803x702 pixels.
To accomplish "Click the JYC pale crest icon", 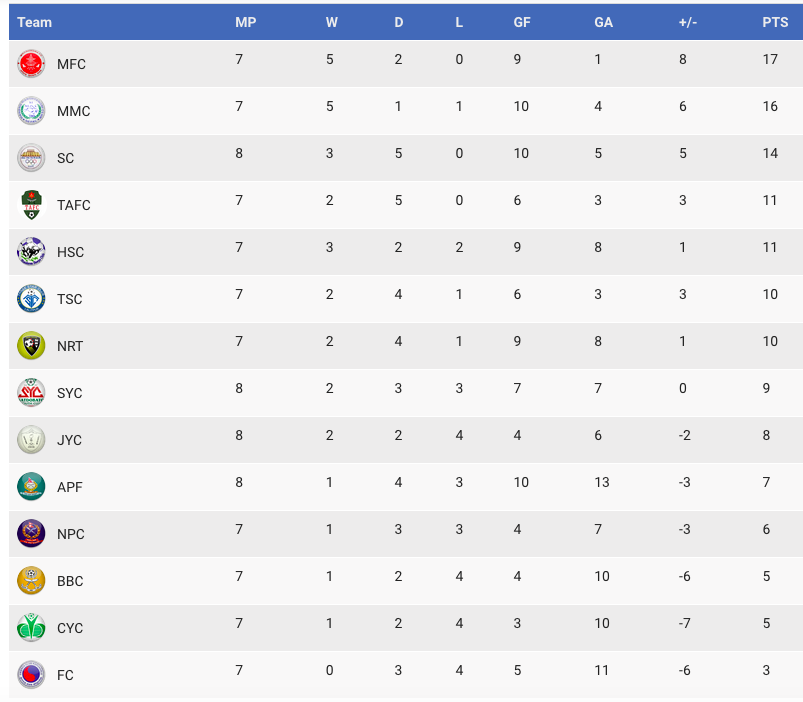I will pyautogui.click(x=31, y=440).
